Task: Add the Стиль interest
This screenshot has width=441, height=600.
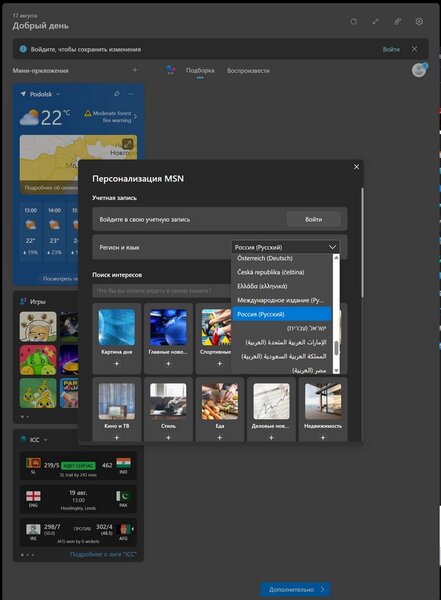Action: click(168, 437)
